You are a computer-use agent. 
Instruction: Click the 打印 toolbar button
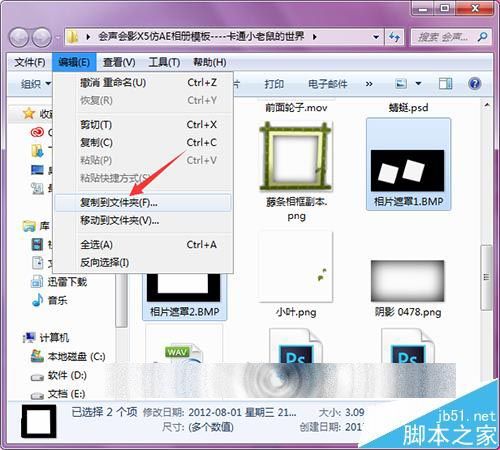click(274, 84)
